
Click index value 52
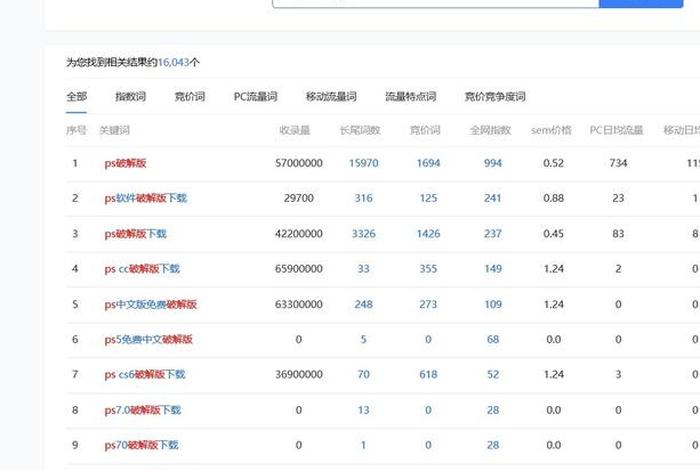click(x=493, y=374)
